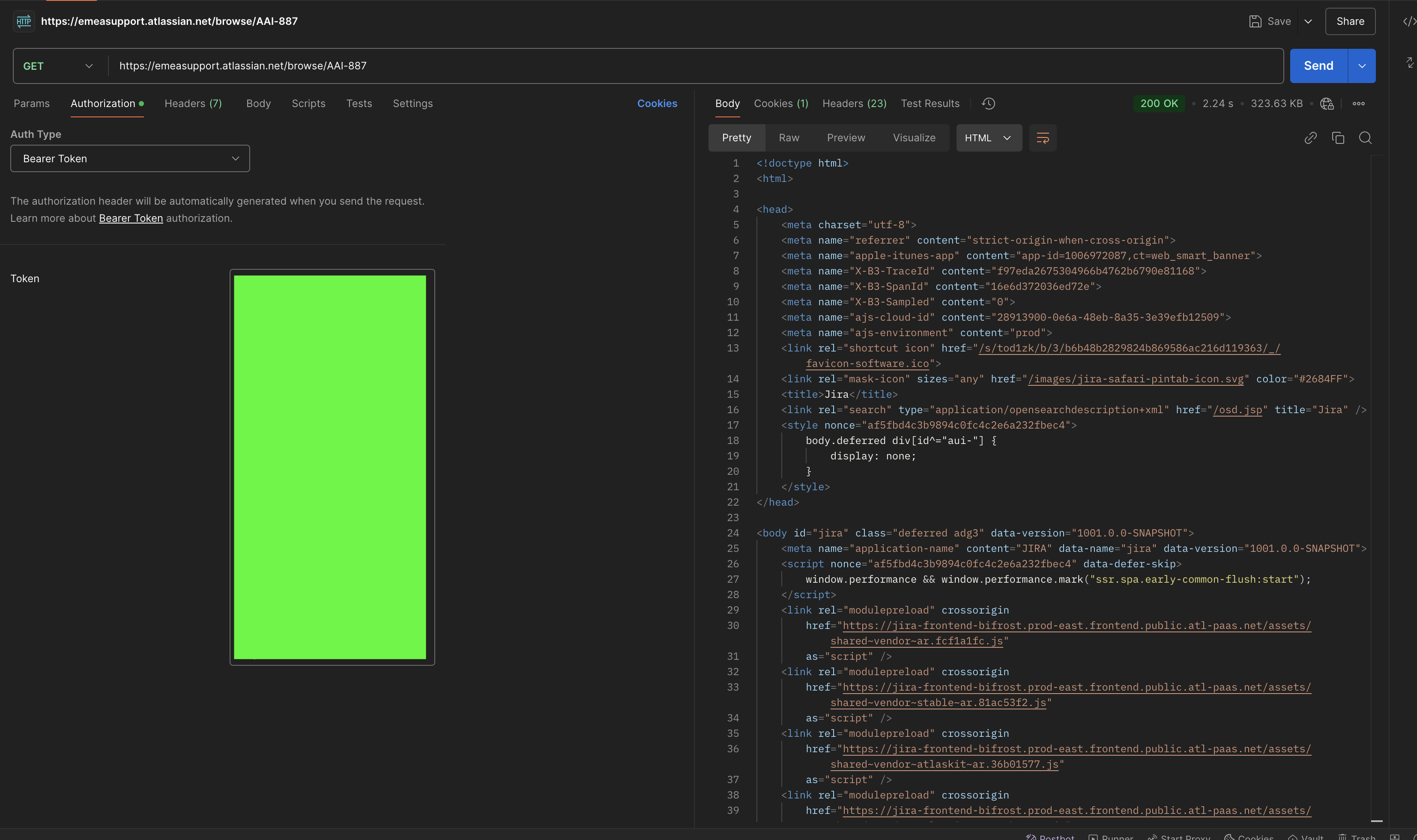Click the Send request button
1417x840 pixels.
coord(1318,66)
